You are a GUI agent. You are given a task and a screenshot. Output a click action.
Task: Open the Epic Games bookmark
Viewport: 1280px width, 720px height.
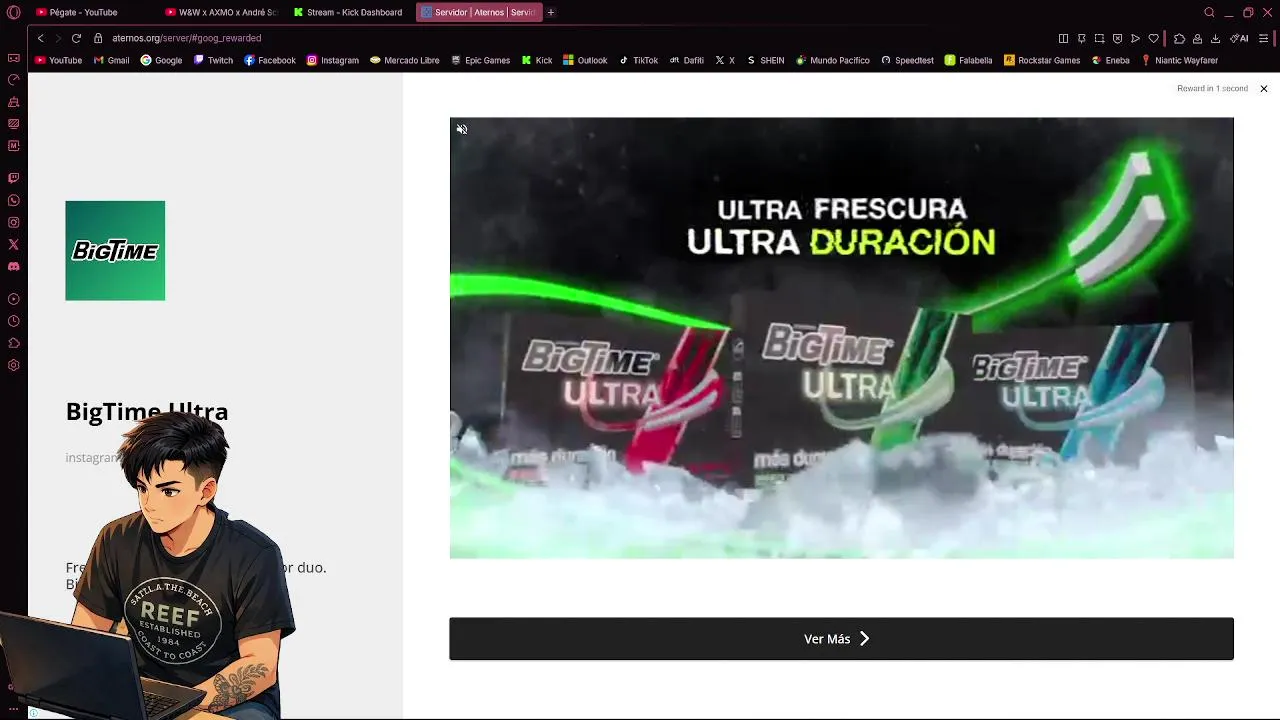pyautogui.click(x=481, y=60)
